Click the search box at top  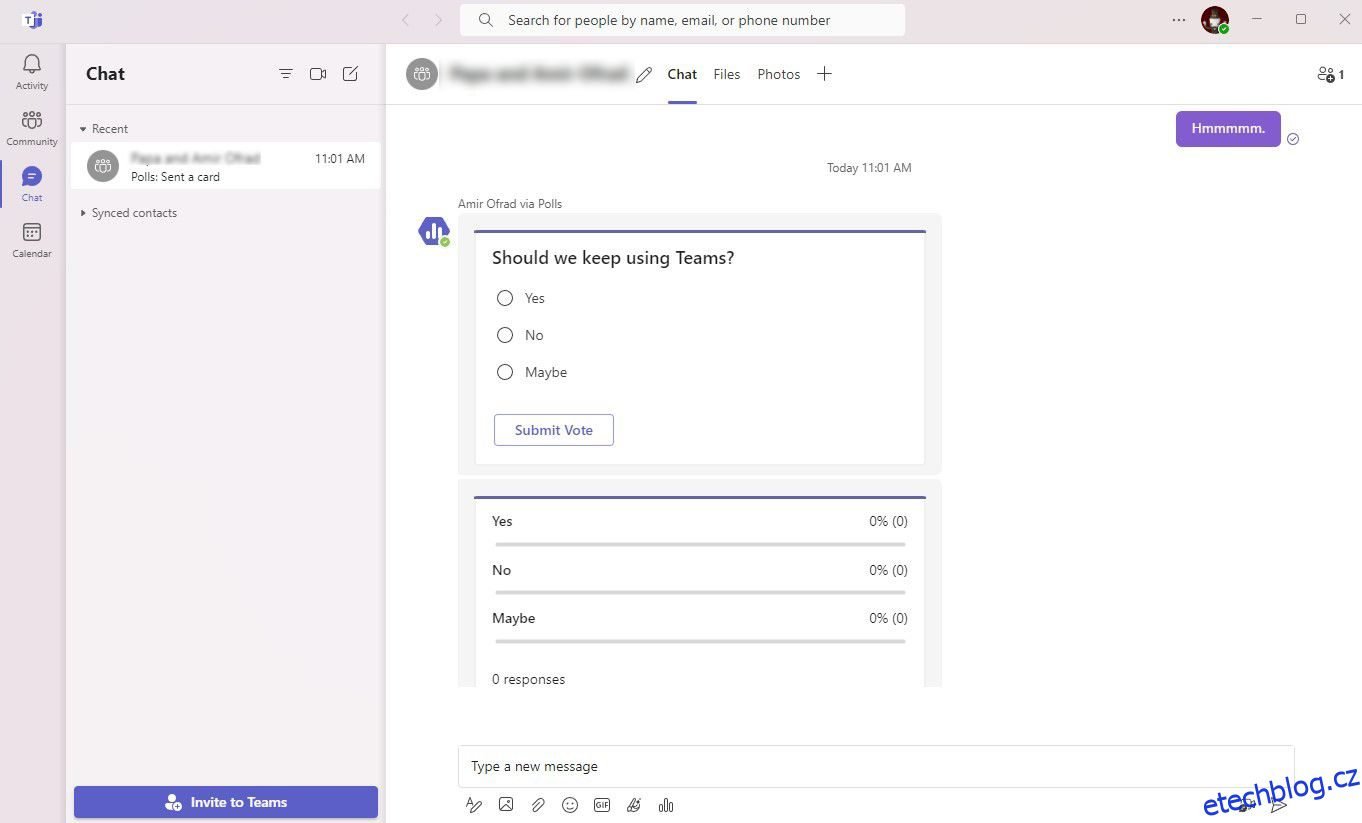[682, 20]
